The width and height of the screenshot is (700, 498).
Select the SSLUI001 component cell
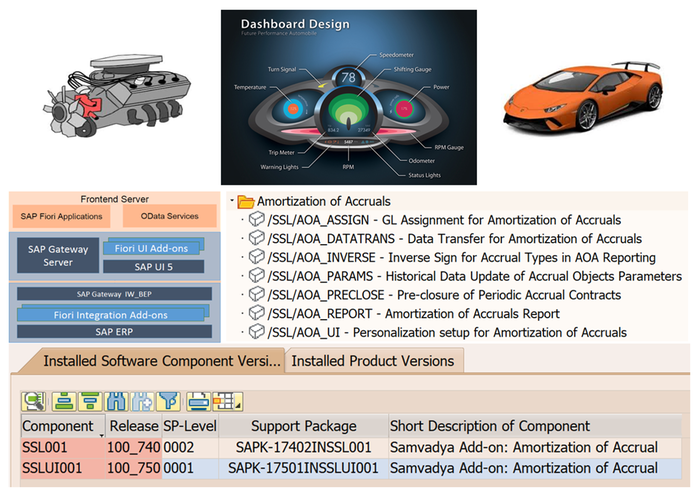63,469
